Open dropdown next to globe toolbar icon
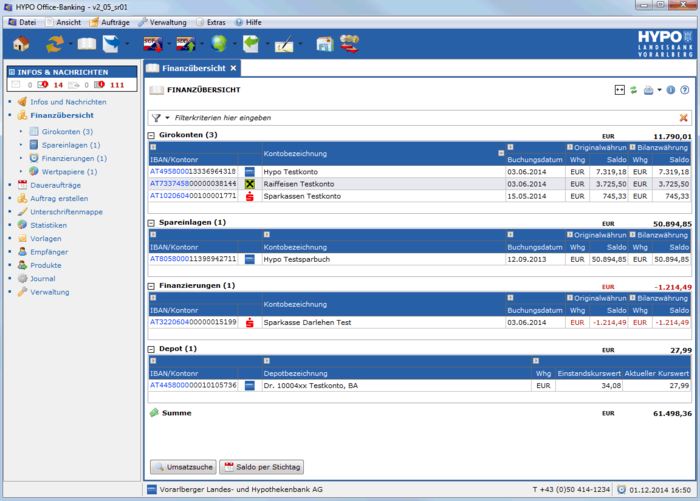Viewport: 700px width, 501px height. pyautogui.click(x=234, y=44)
